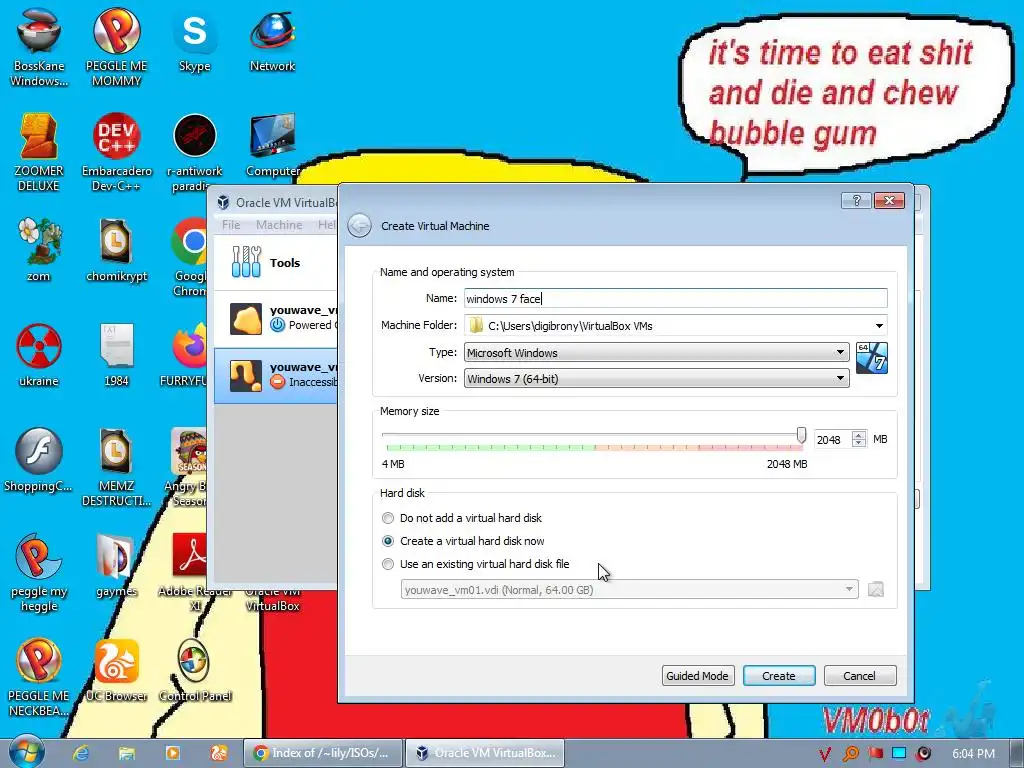Browse for existing hard disk file icon

(x=876, y=590)
